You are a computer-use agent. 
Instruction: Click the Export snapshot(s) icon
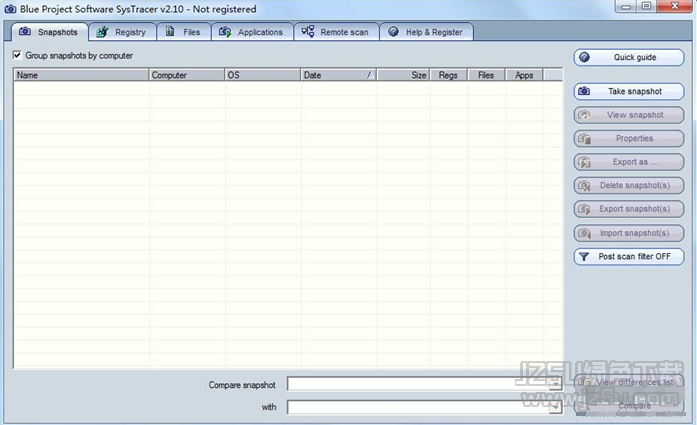coord(584,209)
